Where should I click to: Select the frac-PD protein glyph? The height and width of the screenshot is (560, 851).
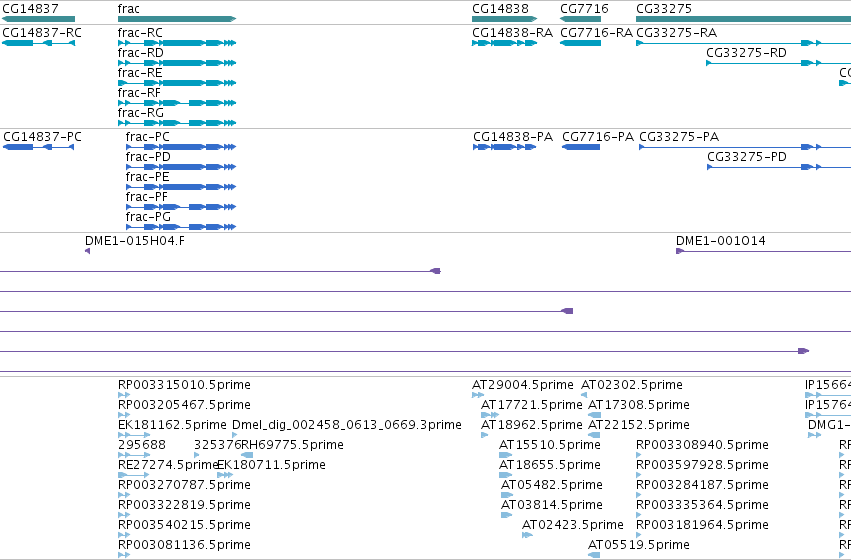[181, 167]
